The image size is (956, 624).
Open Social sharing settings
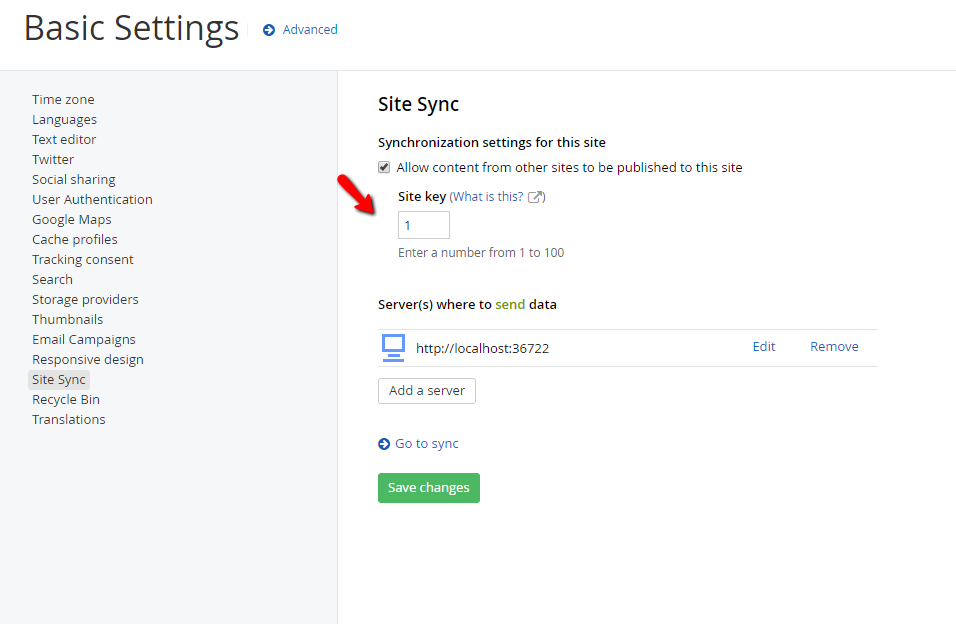(74, 180)
